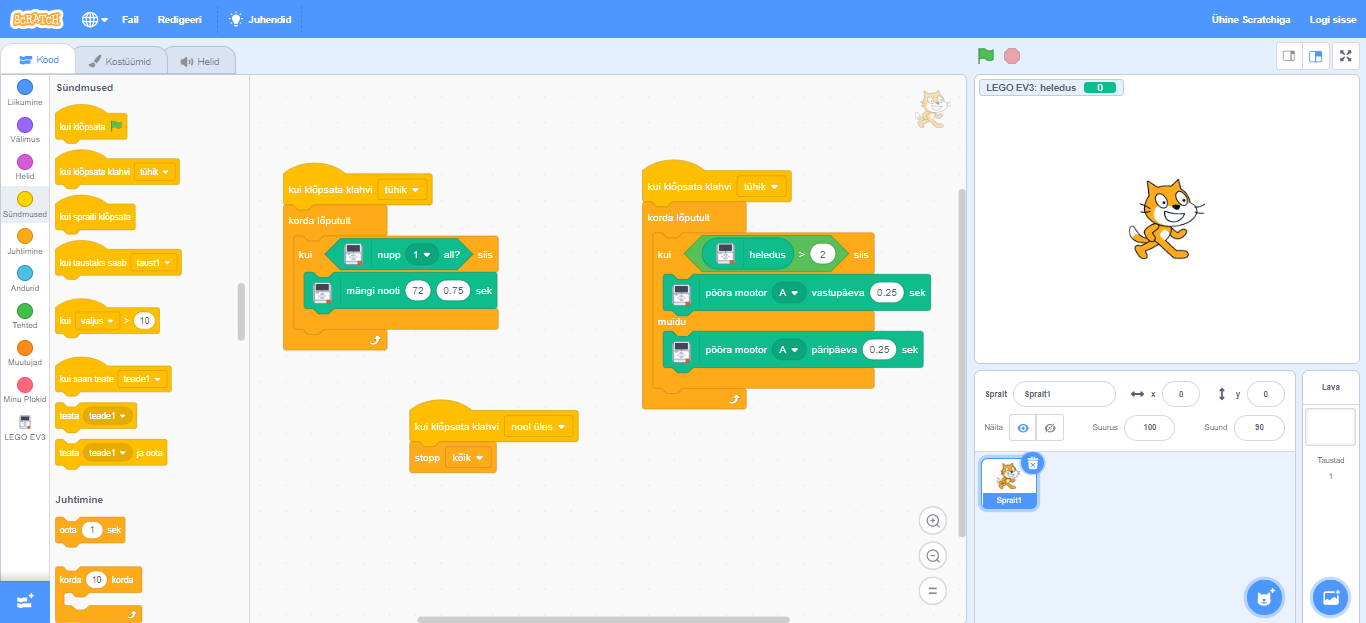
Task: Click Logi sisse to sign in
Action: [x=1332, y=19]
